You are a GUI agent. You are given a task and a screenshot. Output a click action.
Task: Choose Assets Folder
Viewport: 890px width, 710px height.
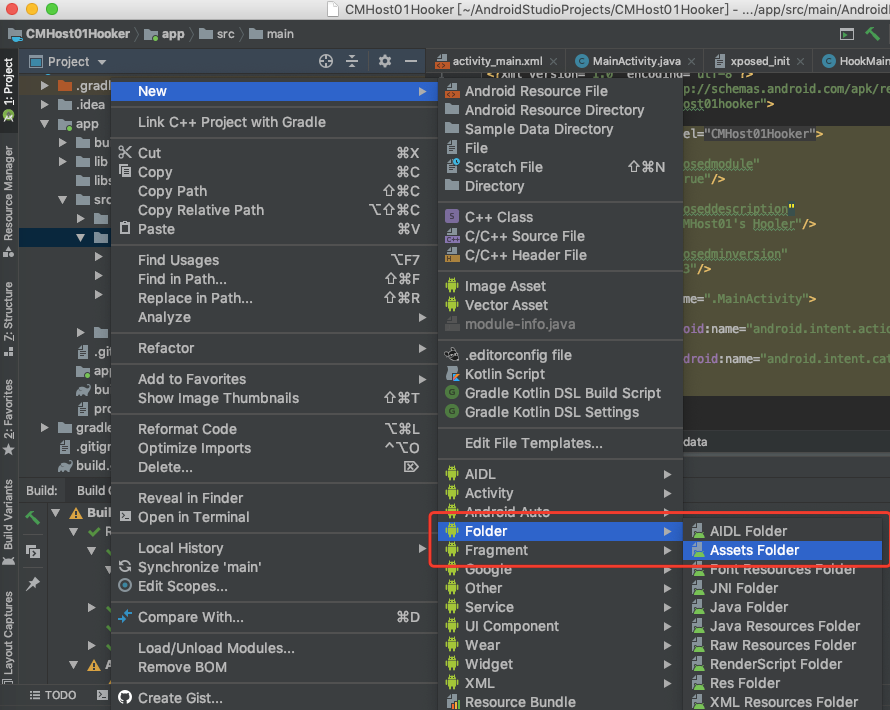(x=782, y=550)
